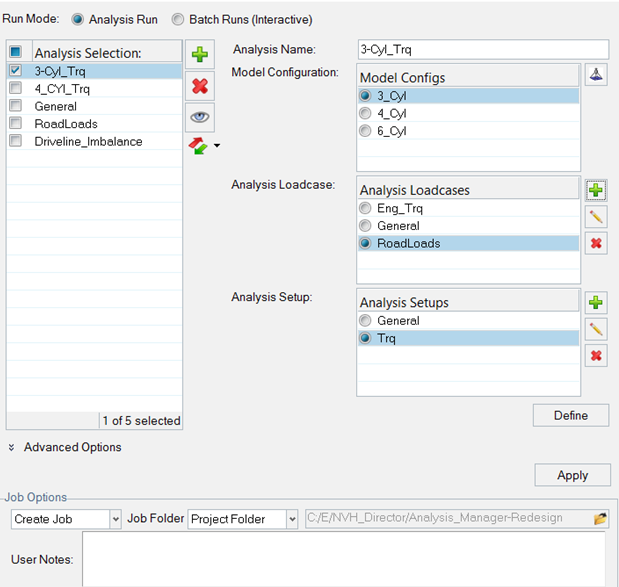
Task: Expand the Advanced Options section
Action: click(12, 448)
